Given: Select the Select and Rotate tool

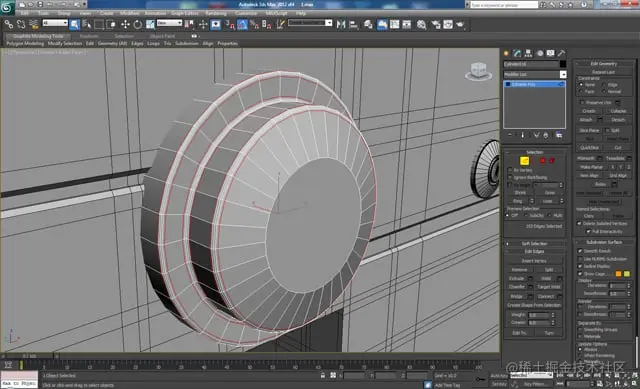Looking at the screenshot, I should pyautogui.click(x=138, y=24).
